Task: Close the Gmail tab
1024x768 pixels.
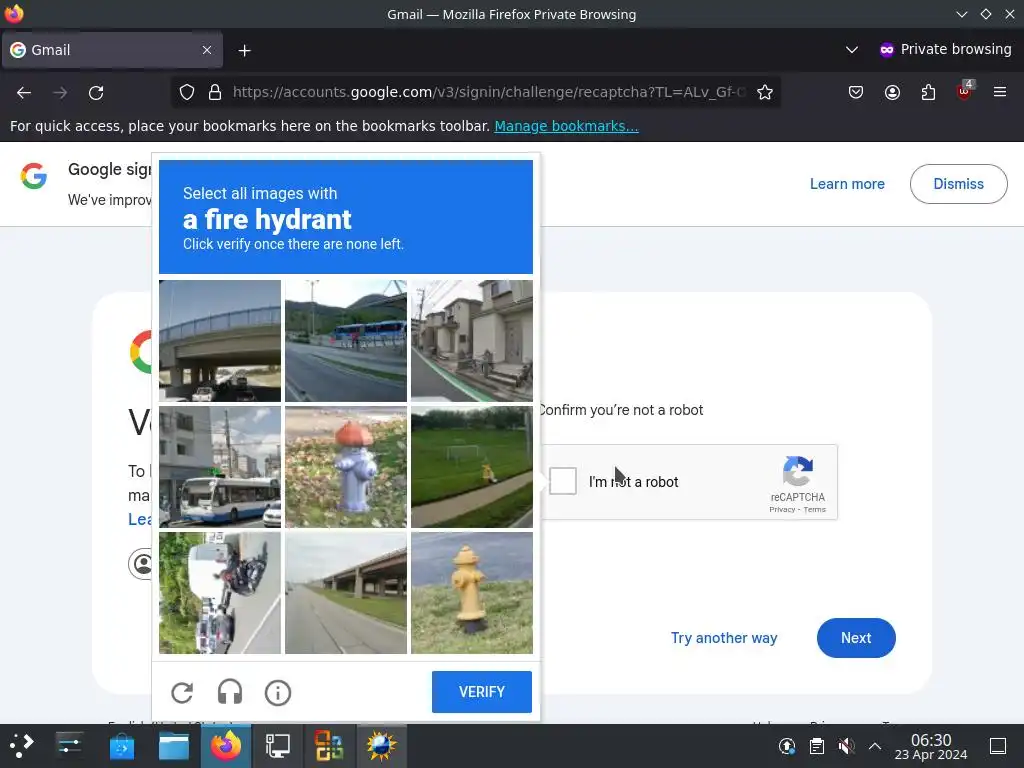Action: [x=207, y=50]
